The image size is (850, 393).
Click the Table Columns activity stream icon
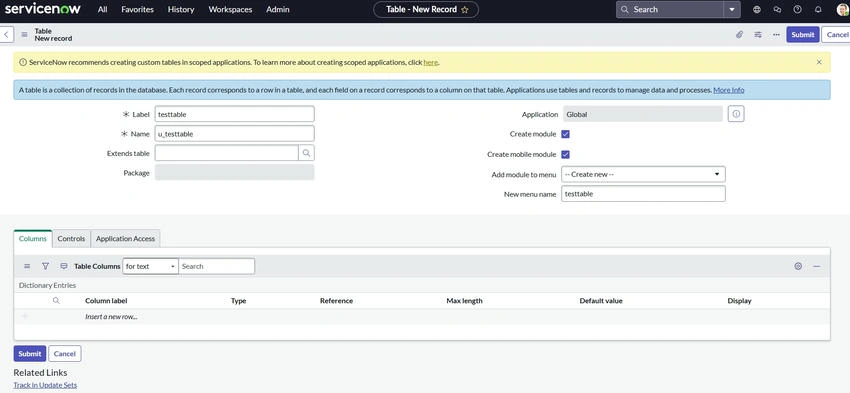tap(64, 266)
